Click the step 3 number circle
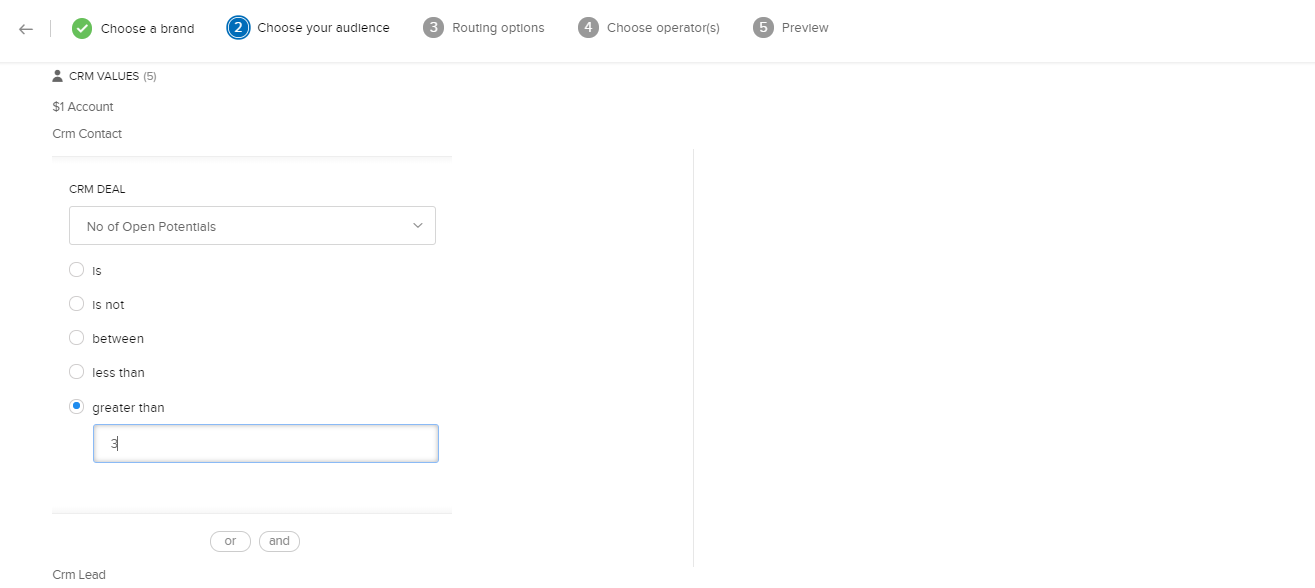 (x=433, y=27)
